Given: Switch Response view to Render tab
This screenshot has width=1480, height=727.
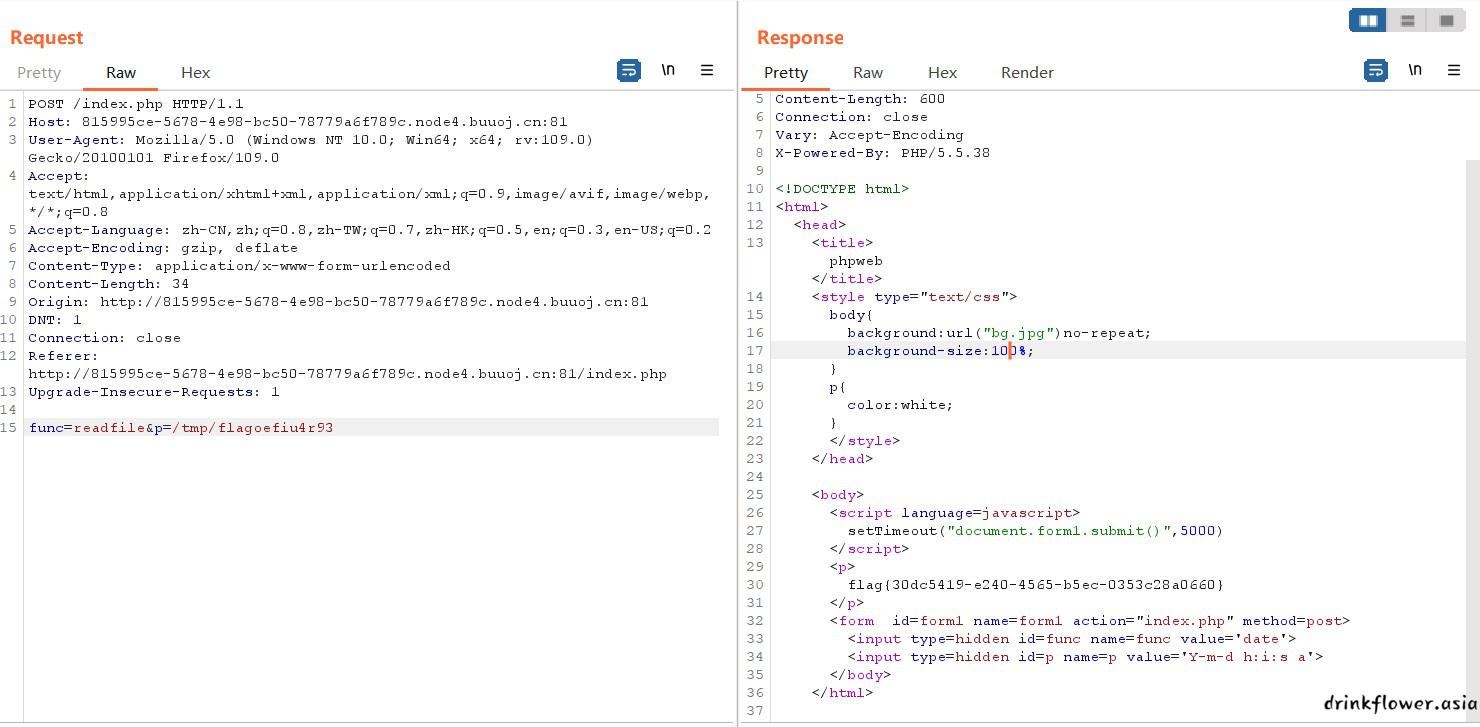Looking at the screenshot, I should click(x=1027, y=73).
